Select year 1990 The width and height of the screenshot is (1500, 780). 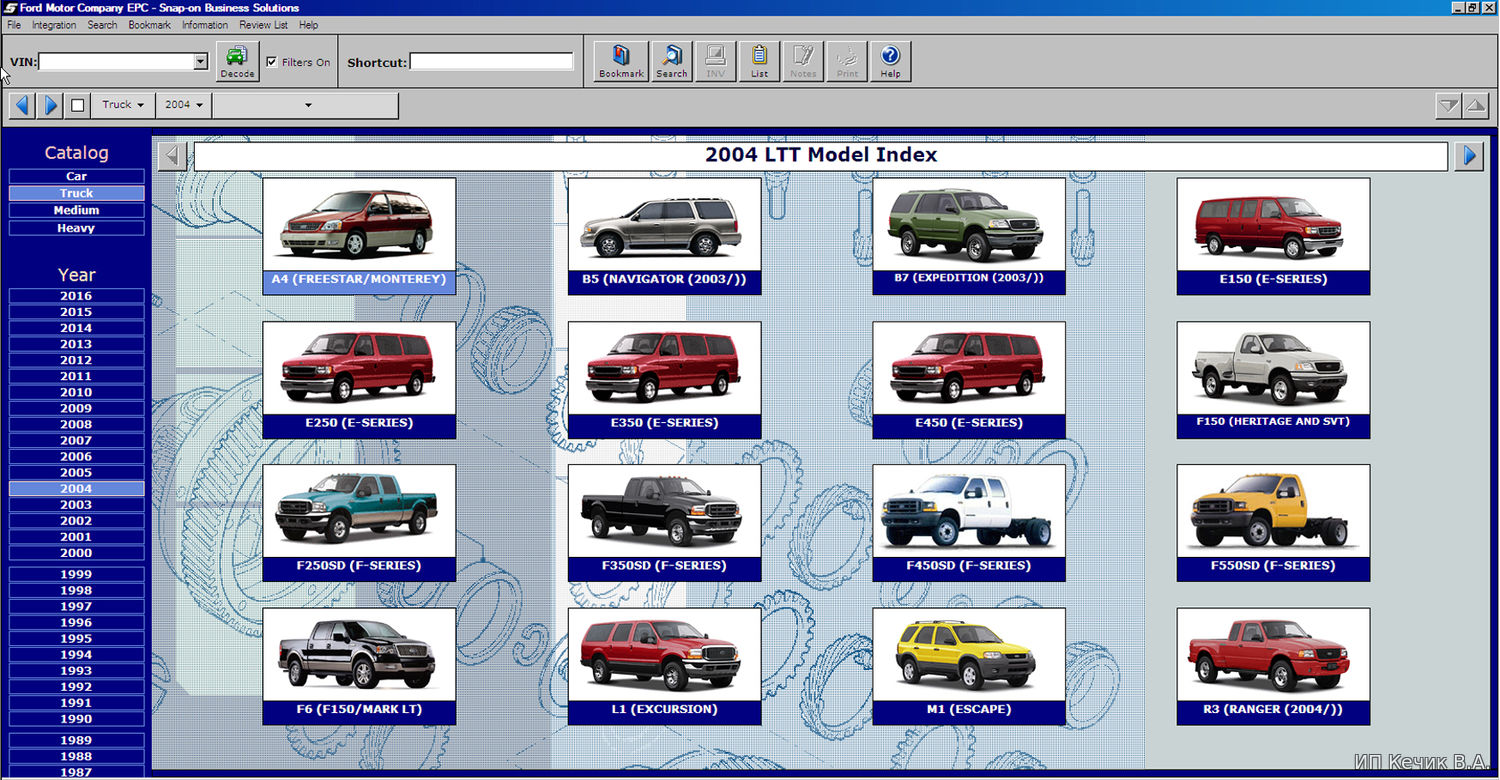click(x=77, y=719)
